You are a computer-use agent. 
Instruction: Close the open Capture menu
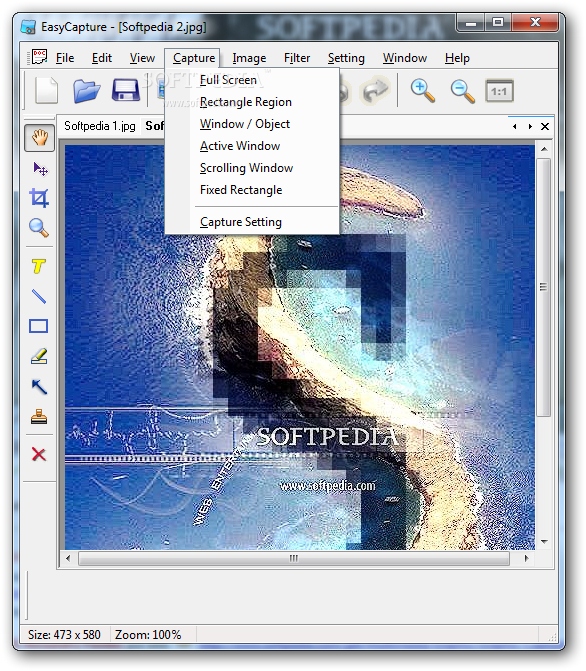[x=193, y=58]
